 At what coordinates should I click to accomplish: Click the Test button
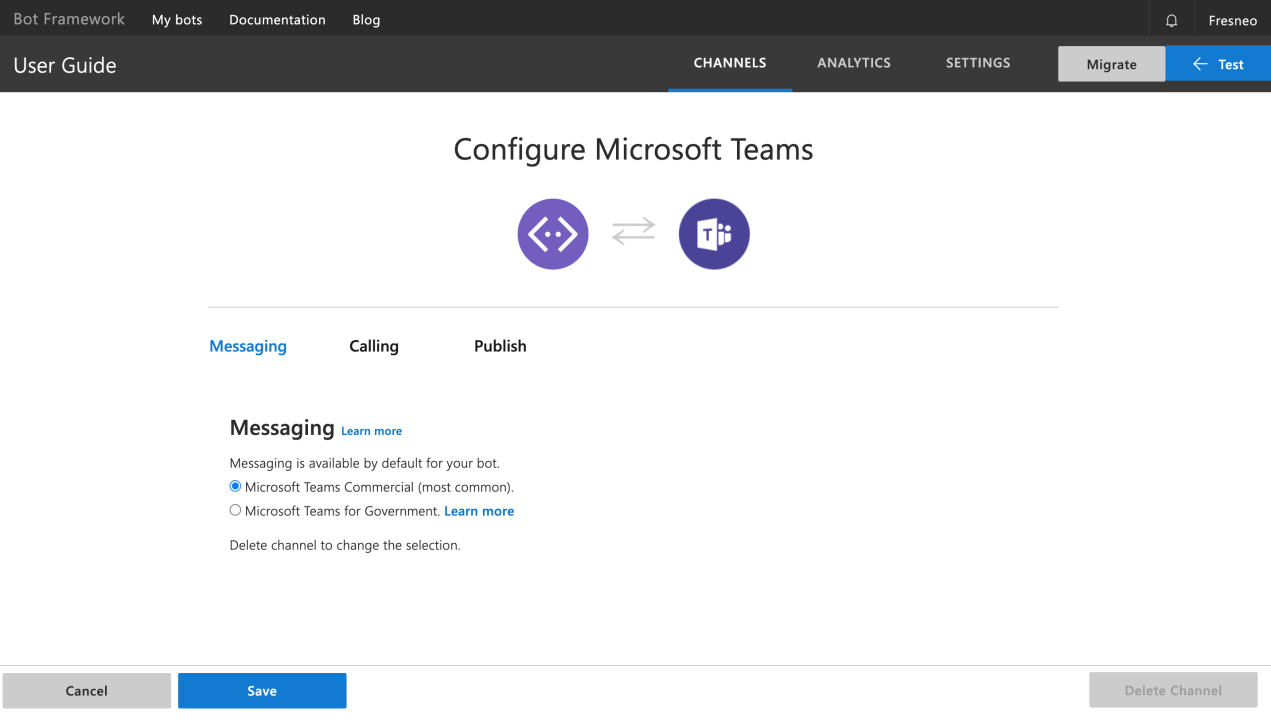click(x=1218, y=64)
